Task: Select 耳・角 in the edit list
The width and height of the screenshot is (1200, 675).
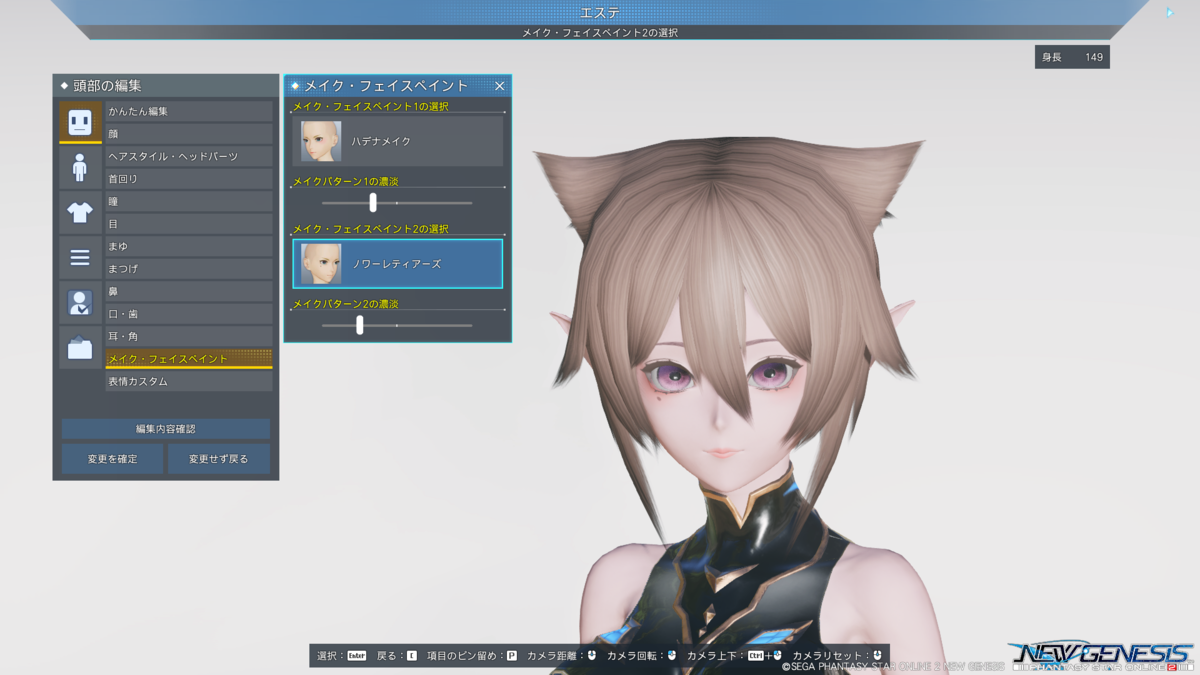Action: (x=189, y=336)
